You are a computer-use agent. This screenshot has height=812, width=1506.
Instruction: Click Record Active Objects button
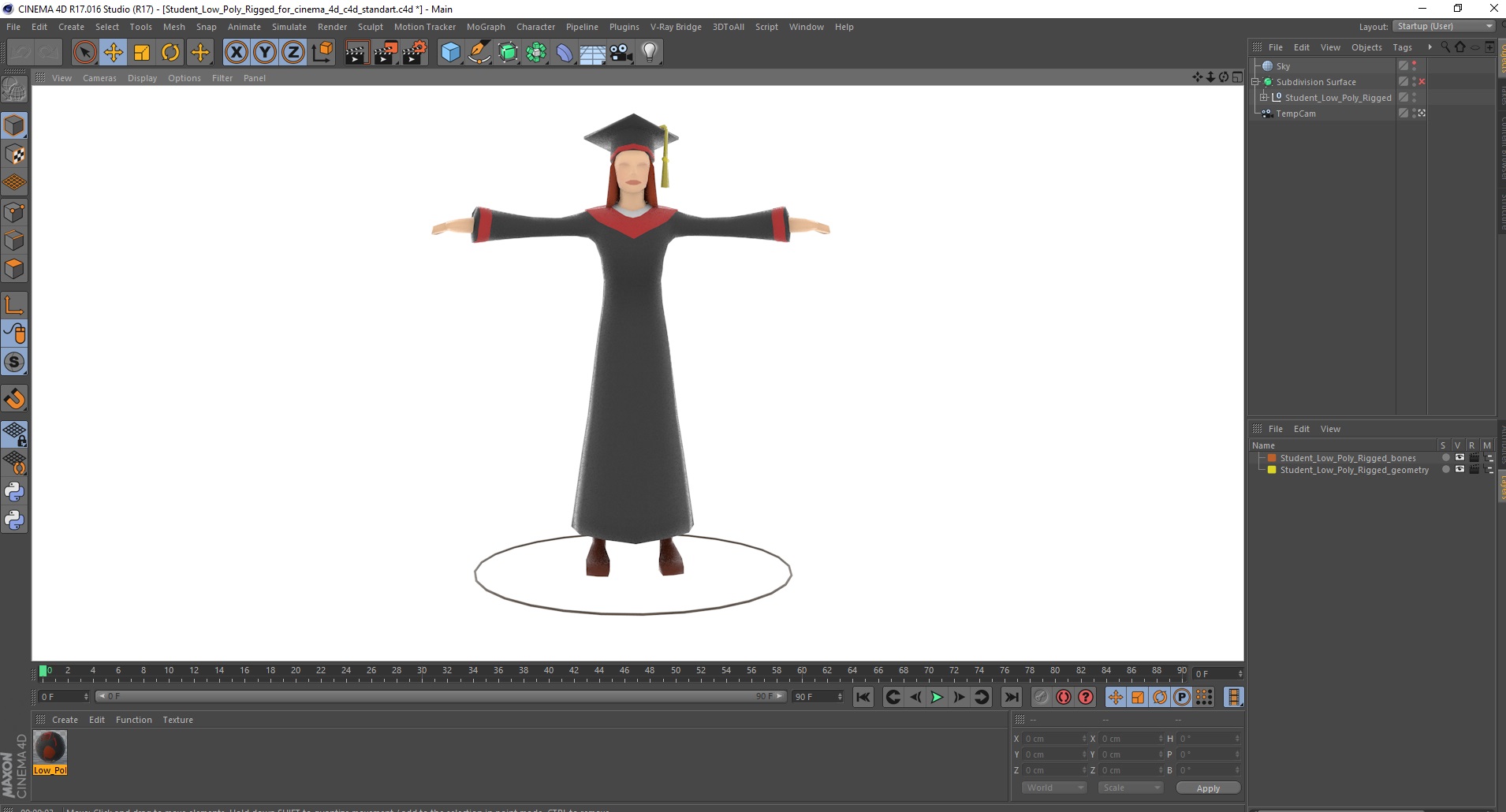point(1042,697)
